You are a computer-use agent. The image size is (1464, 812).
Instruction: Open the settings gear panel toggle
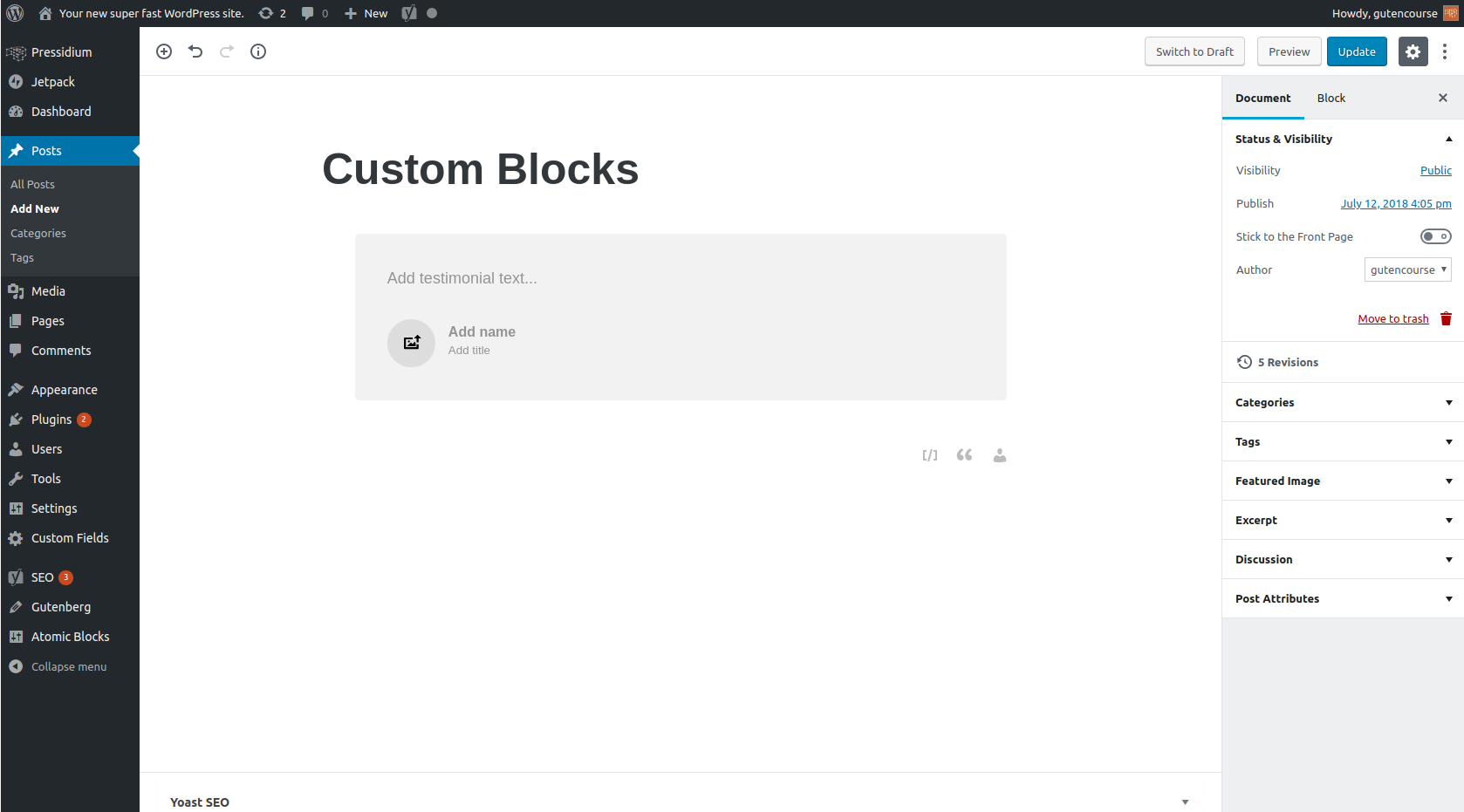[x=1413, y=51]
